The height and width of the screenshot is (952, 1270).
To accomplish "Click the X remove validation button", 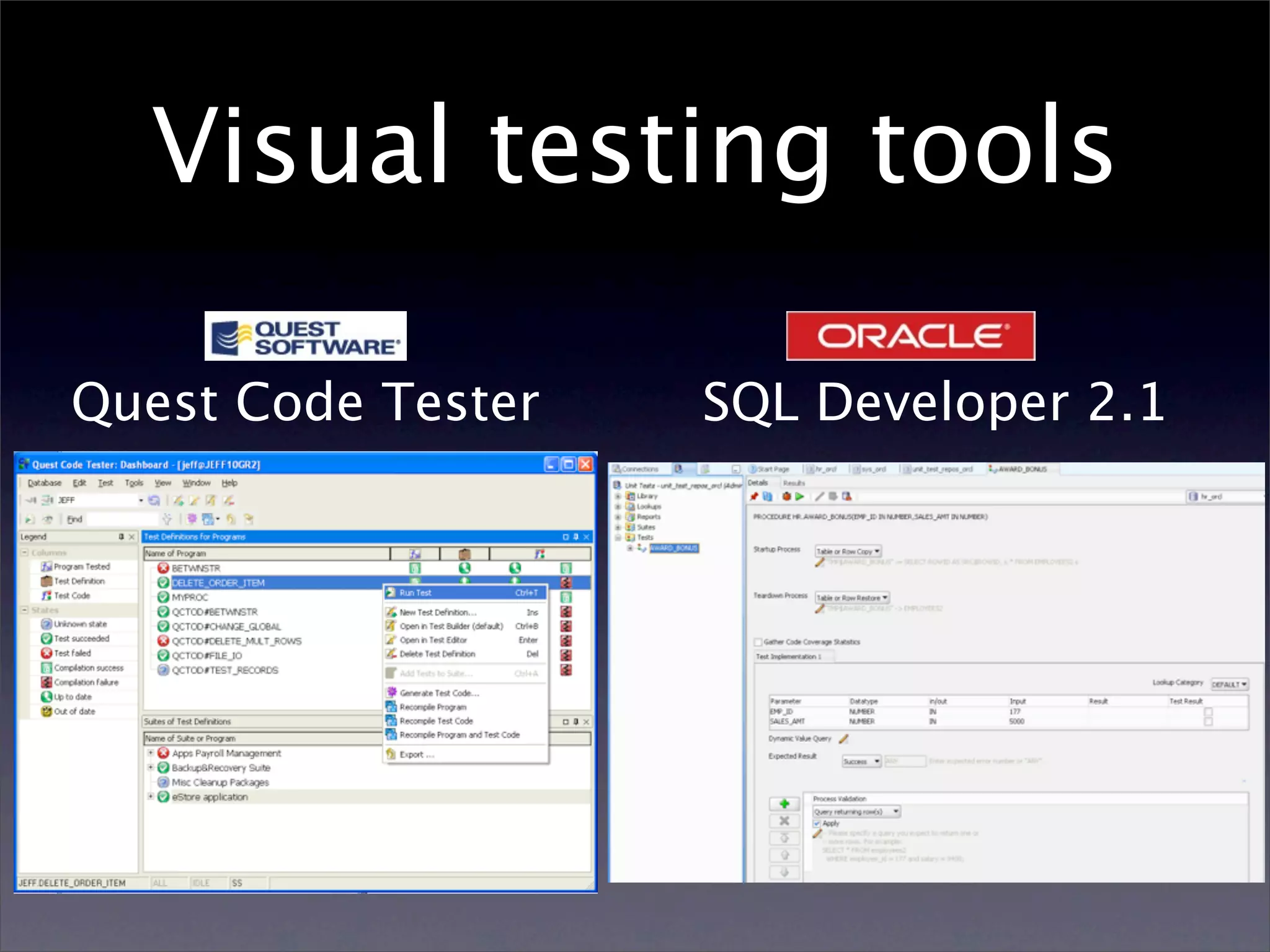I will (x=784, y=821).
